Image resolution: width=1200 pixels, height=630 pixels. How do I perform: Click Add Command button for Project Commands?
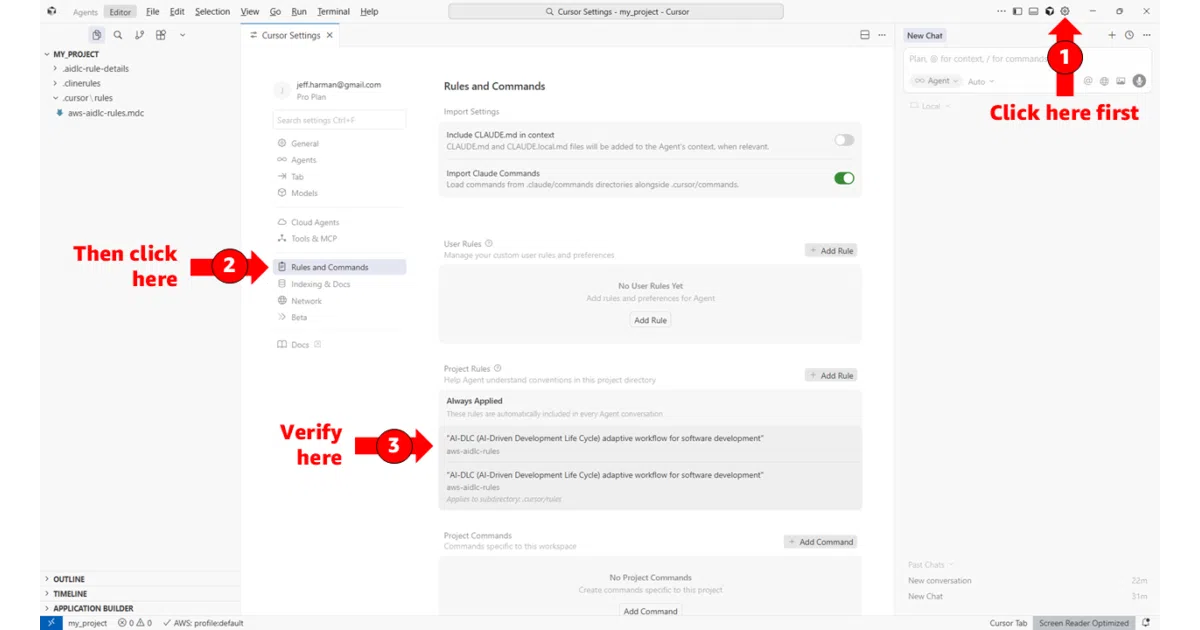(820, 542)
